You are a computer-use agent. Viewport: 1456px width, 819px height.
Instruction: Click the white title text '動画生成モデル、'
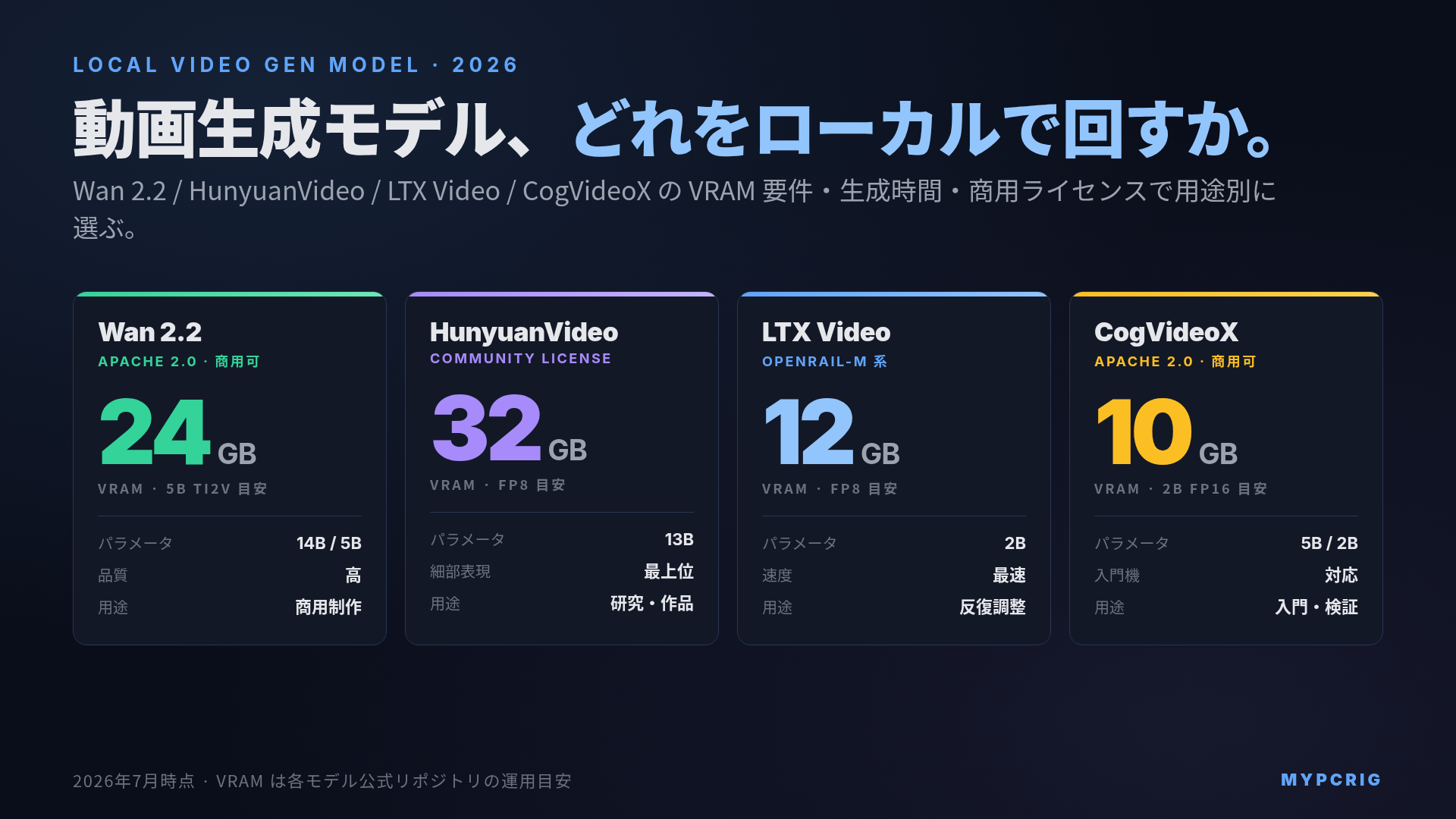[x=302, y=129]
